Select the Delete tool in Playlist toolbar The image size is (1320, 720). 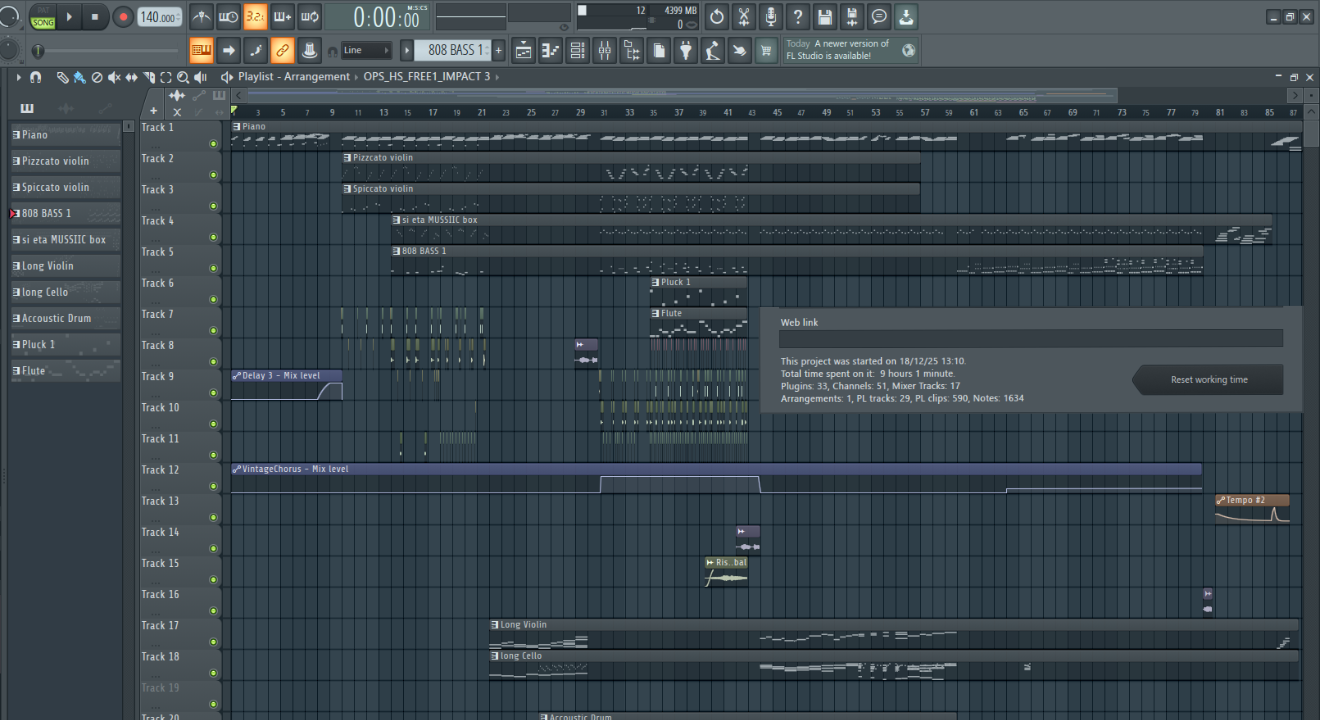click(x=97, y=77)
